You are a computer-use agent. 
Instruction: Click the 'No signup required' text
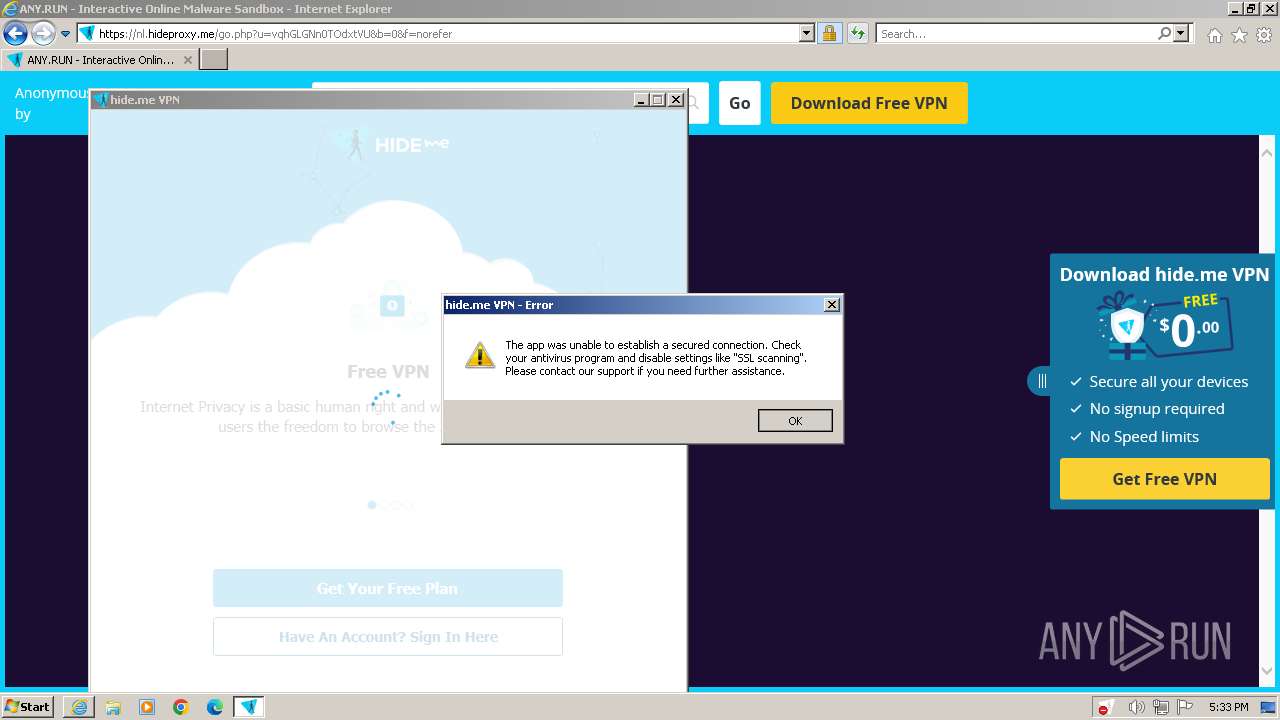click(x=1157, y=409)
